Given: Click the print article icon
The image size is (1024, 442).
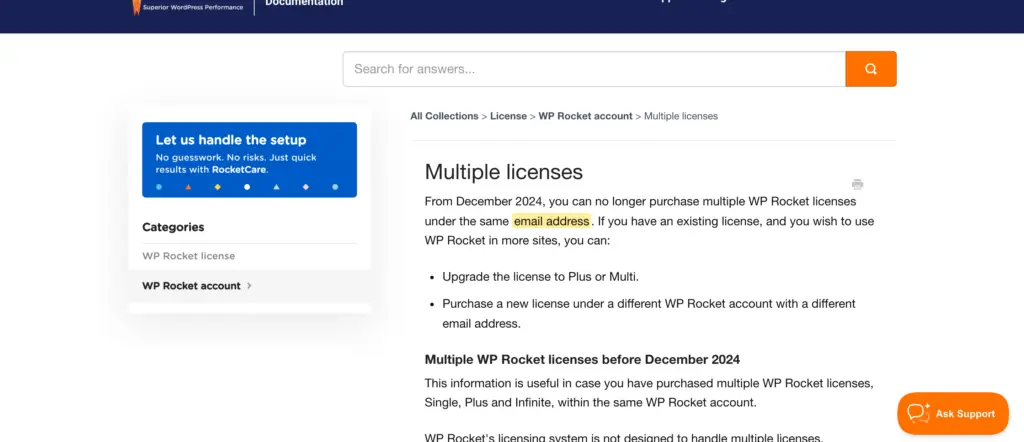Looking at the screenshot, I should coord(857,184).
